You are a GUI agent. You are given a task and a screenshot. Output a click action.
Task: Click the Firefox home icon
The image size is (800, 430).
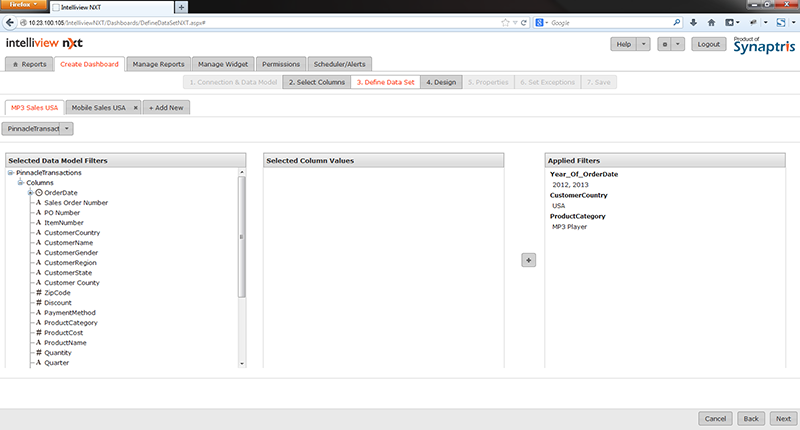pos(710,22)
